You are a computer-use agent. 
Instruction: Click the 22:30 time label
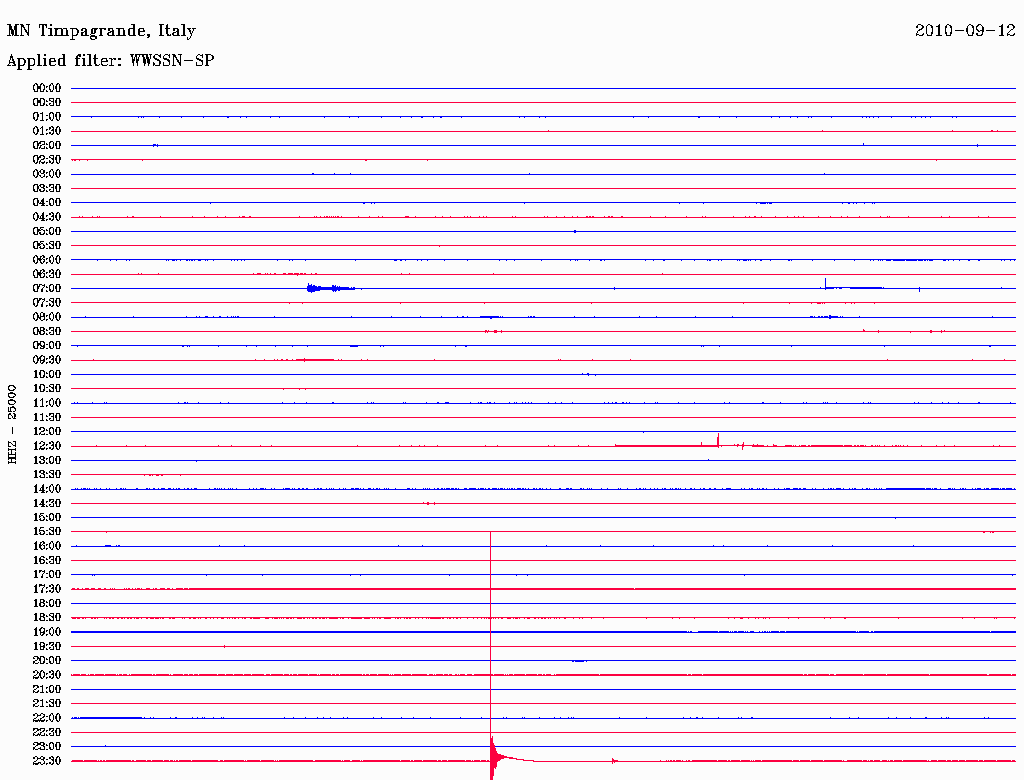[47, 732]
